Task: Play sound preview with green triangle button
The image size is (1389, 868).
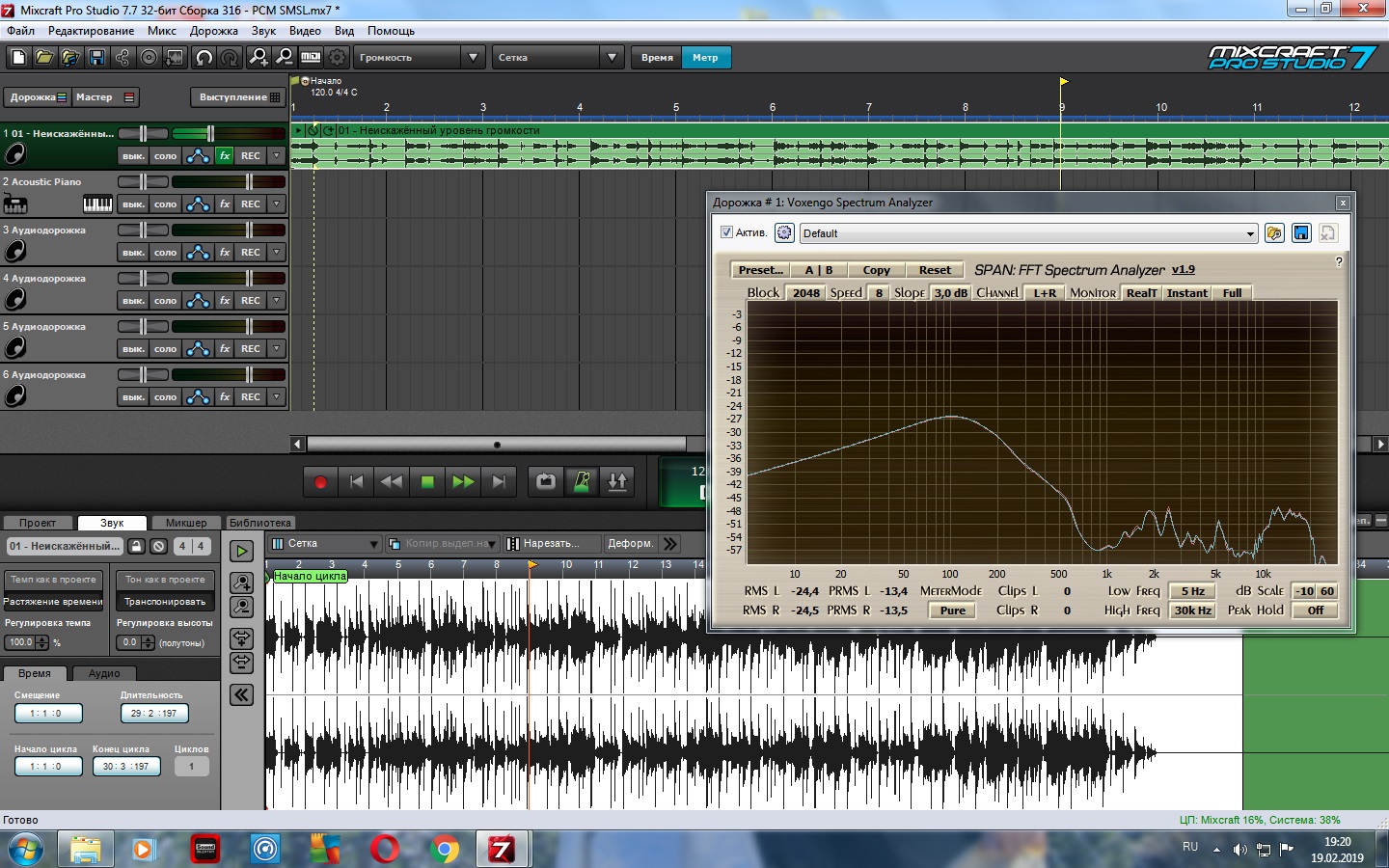Action: 241,551
